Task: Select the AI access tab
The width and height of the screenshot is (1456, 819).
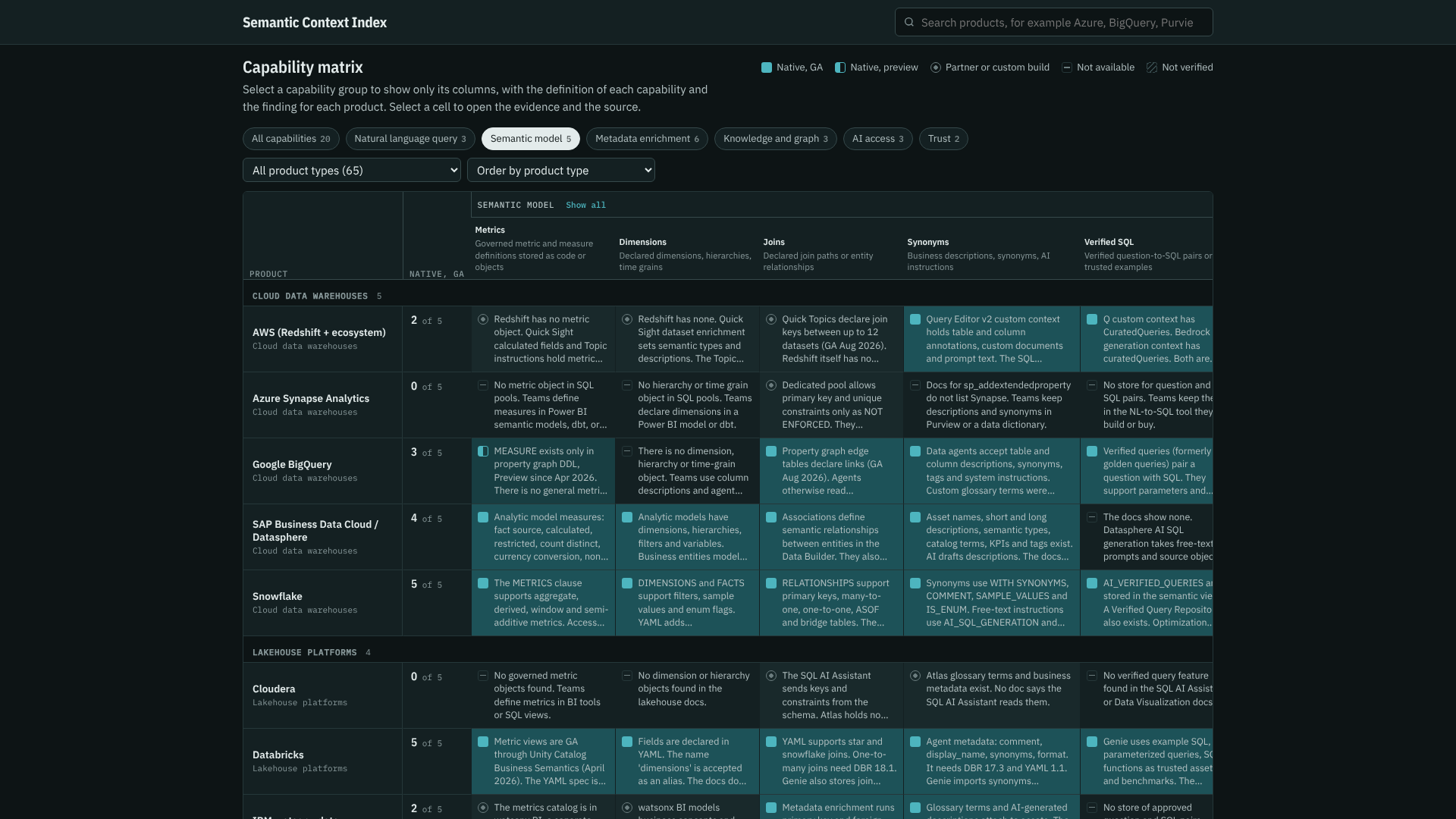Action: pos(878,139)
